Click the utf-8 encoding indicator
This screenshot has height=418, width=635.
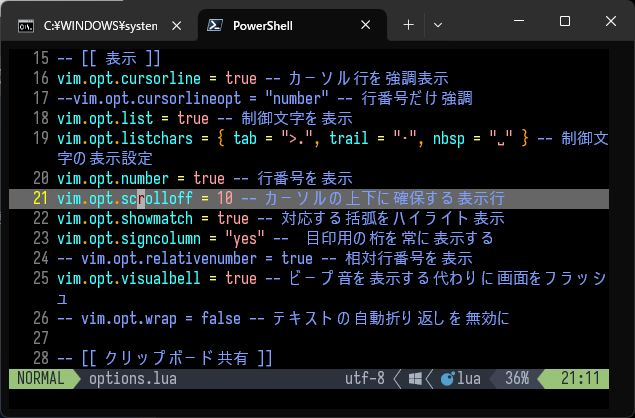point(365,379)
